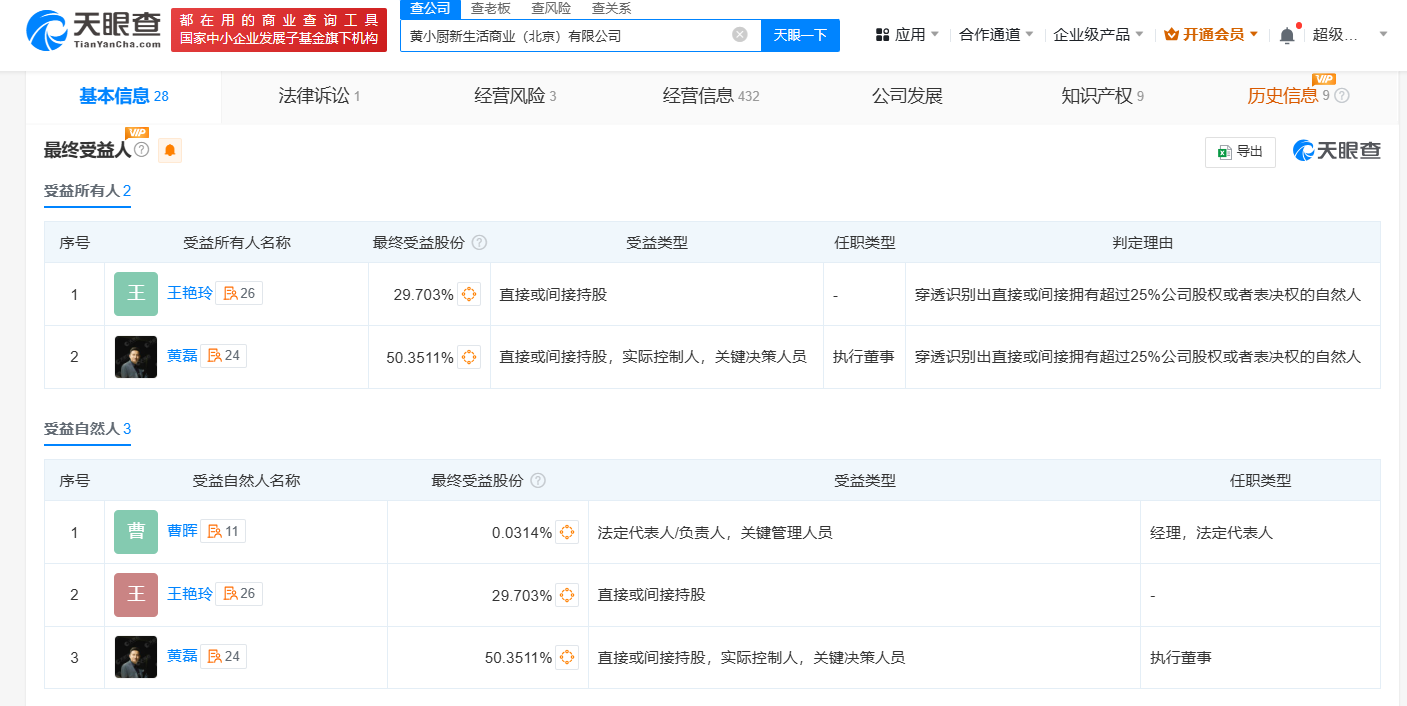The image size is (1407, 706).
Task: Open company count badge 26 for 王艳玲 in natural persons table
Action: click(239, 593)
